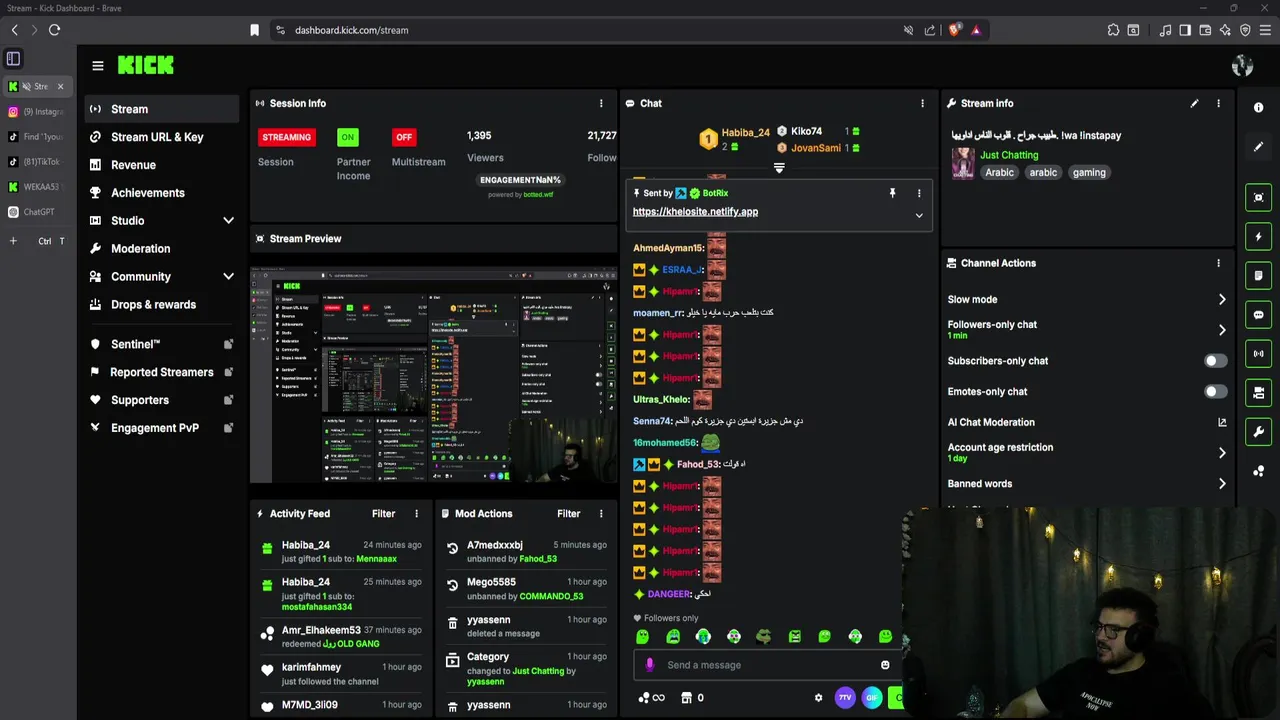Open the Moderation page
Screen dimensions: 1280x720
click(x=140, y=249)
